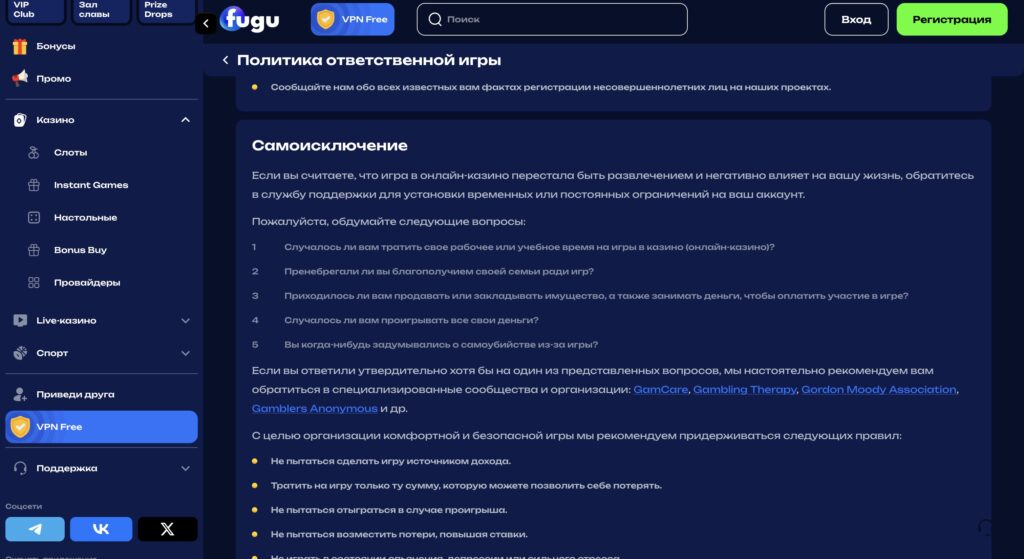This screenshot has height=559, width=1024.
Task: Open the Gambling Therapy link
Action: [x=744, y=389]
